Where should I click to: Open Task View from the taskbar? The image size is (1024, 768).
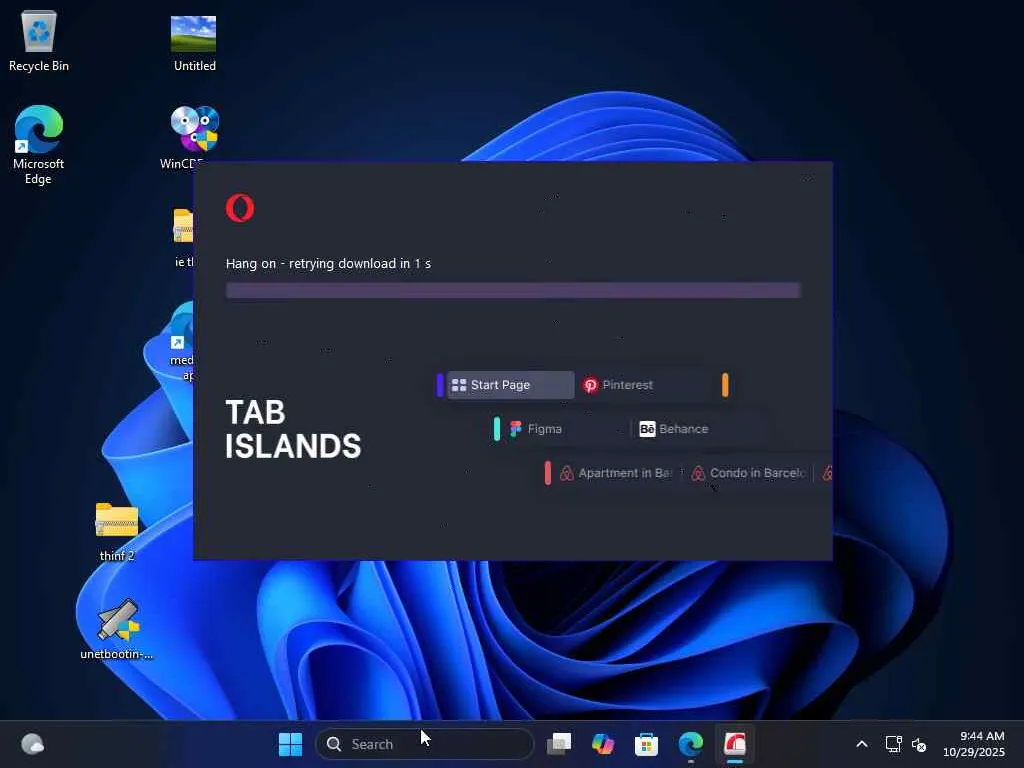(558, 744)
